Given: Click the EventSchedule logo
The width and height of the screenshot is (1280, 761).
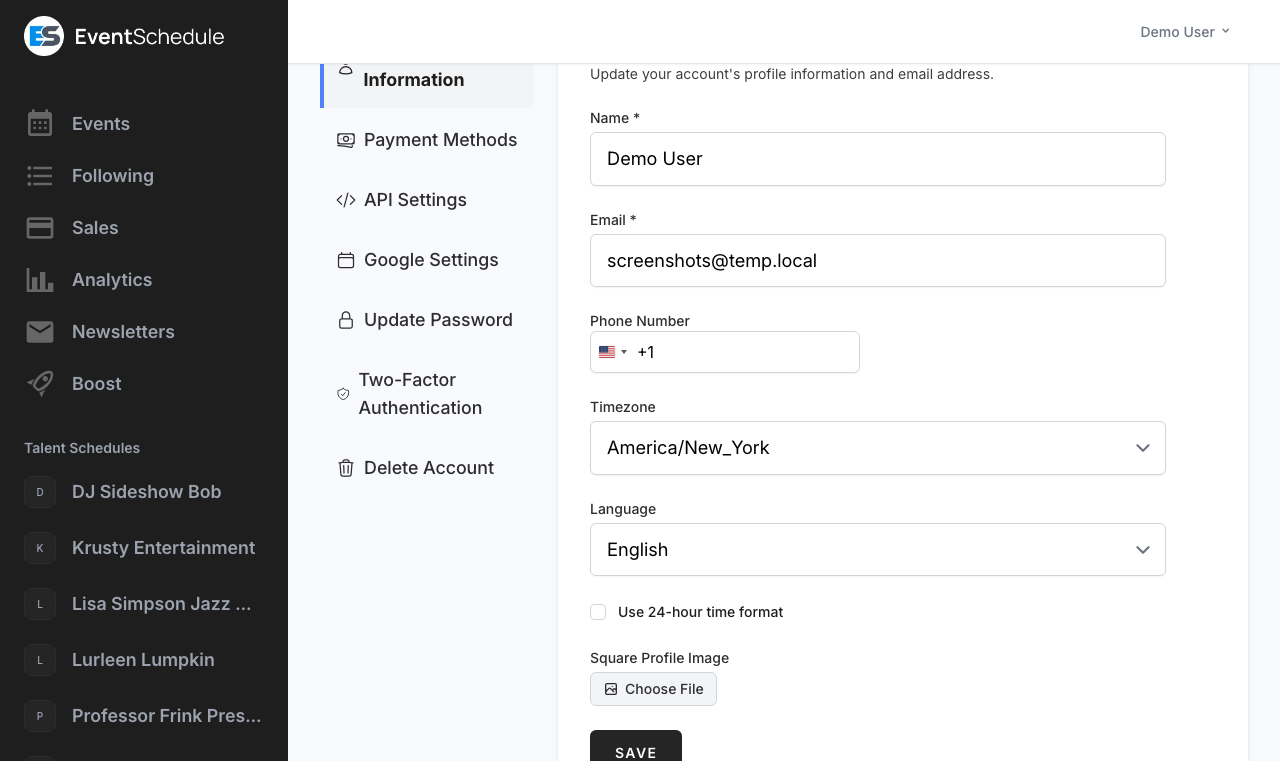Looking at the screenshot, I should [124, 36].
